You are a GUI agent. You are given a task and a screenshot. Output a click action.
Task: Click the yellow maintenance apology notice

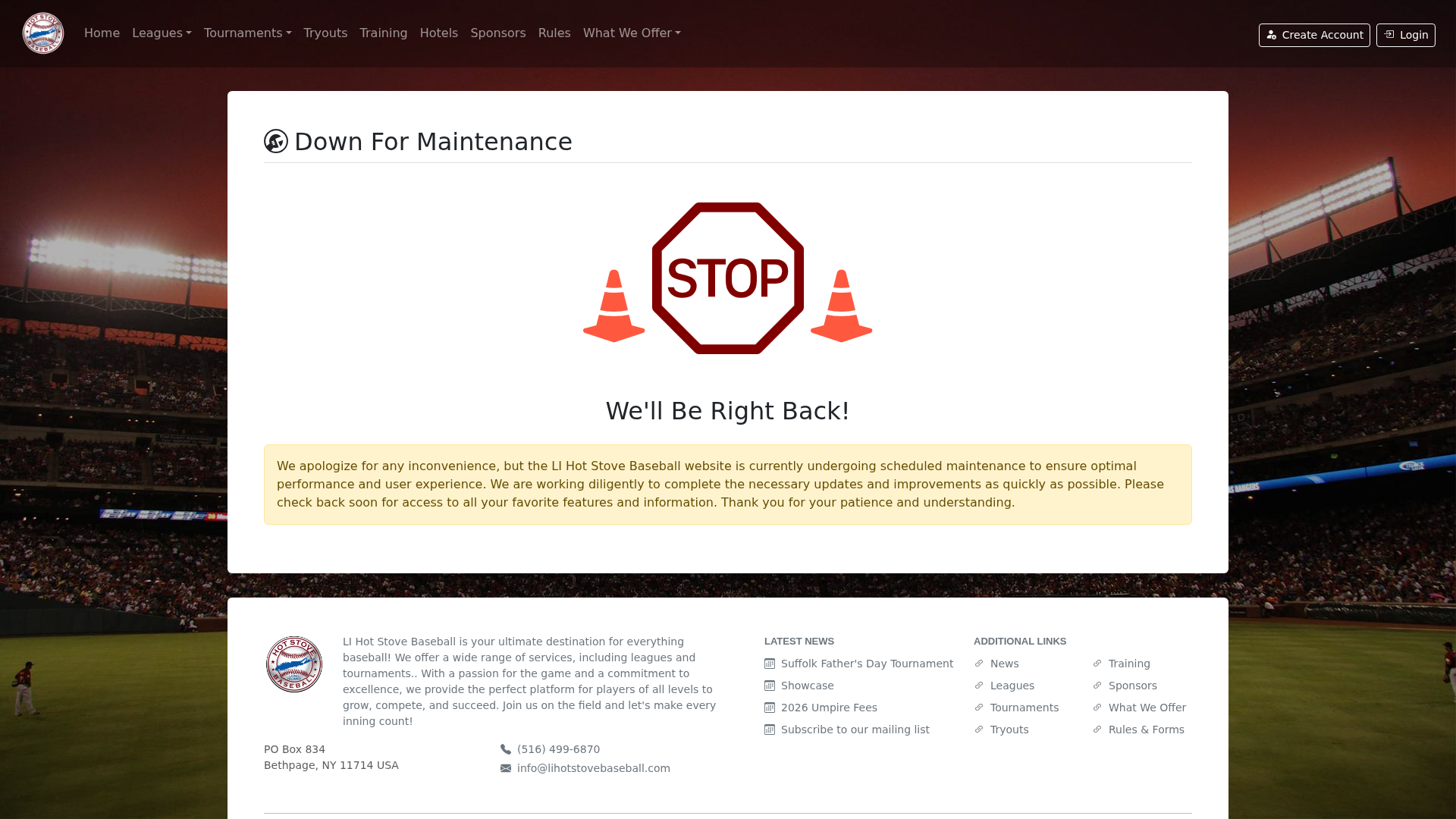coord(728,485)
